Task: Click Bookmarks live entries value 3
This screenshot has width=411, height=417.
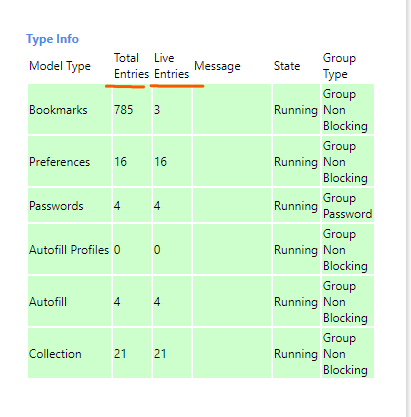Action: (157, 110)
